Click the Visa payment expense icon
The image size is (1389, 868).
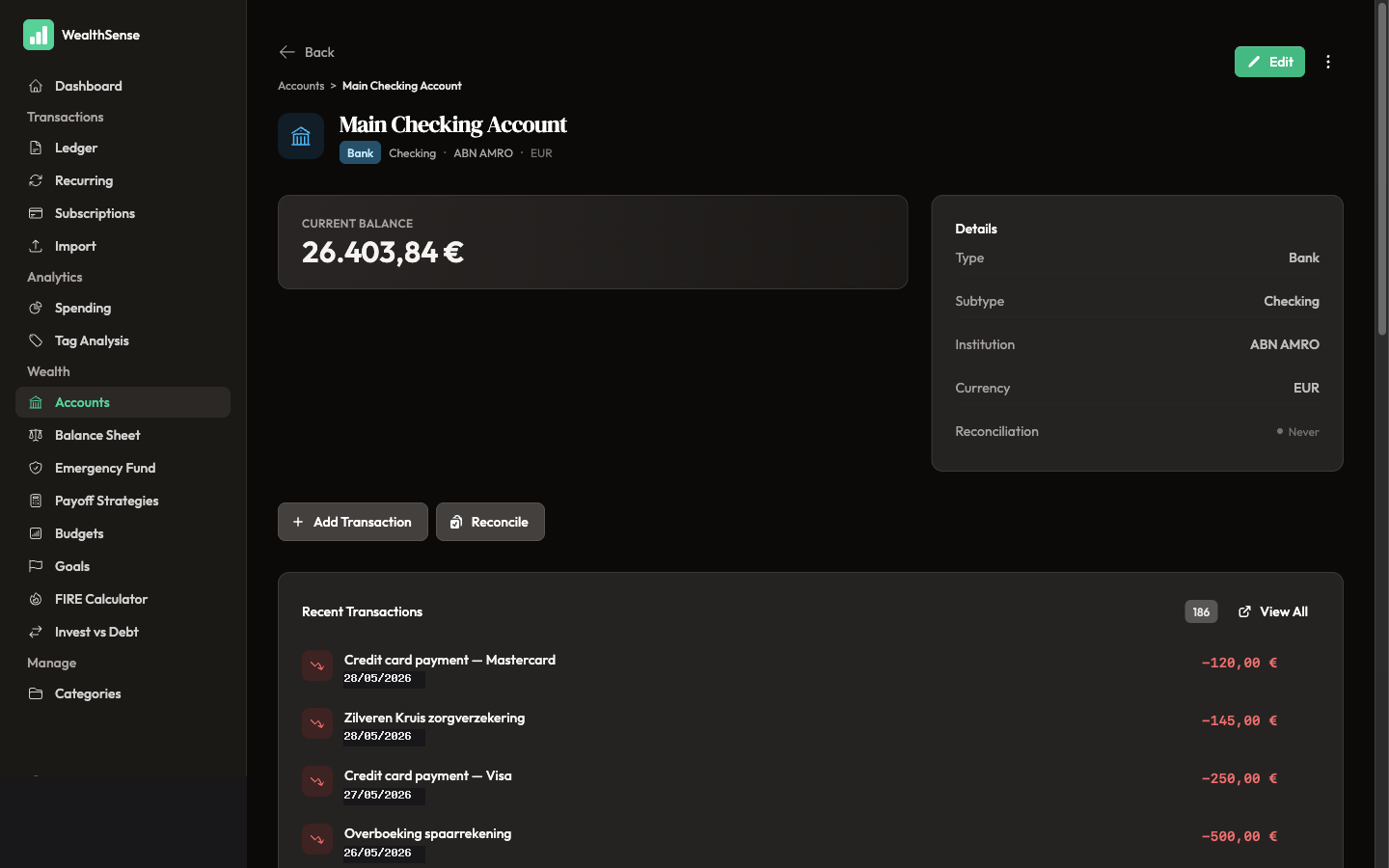coord(317,781)
